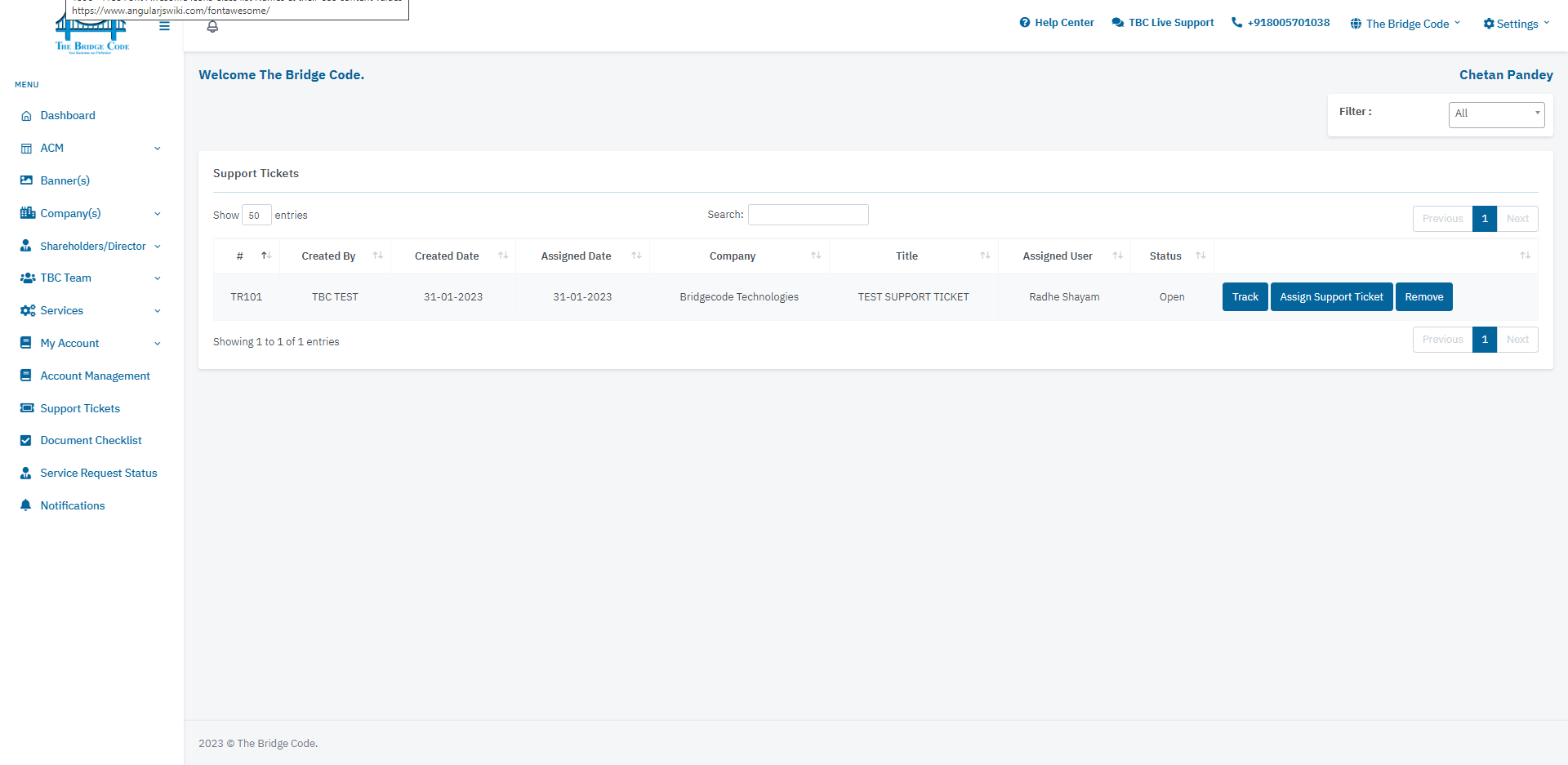Open Document Checklist menu item
This screenshot has width=1568, height=765.
(91, 440)
